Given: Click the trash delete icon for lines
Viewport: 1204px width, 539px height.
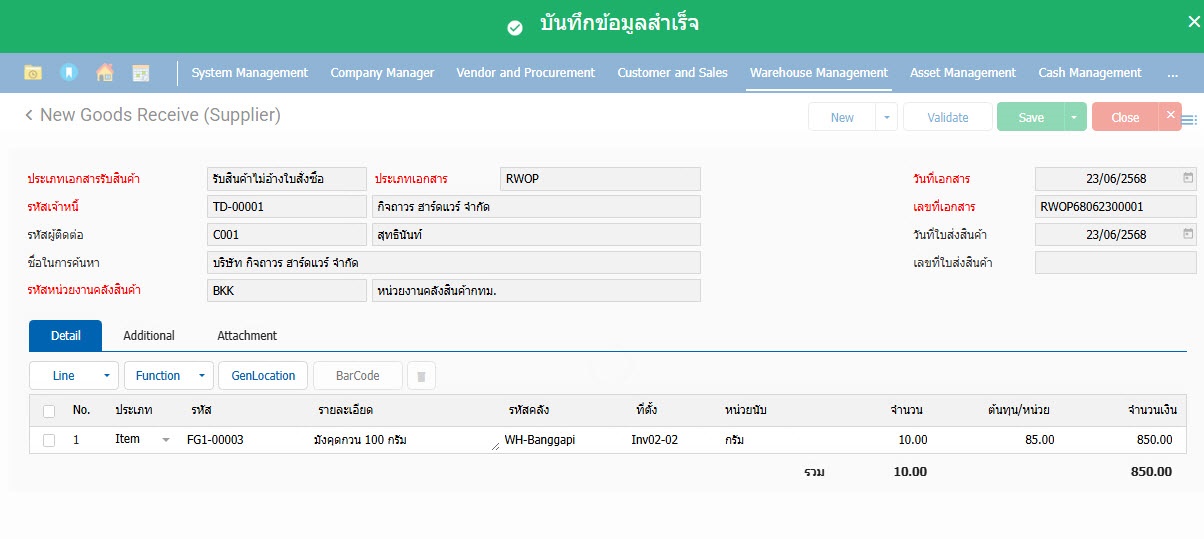Looking at the screenshot, I should [421, 376].
